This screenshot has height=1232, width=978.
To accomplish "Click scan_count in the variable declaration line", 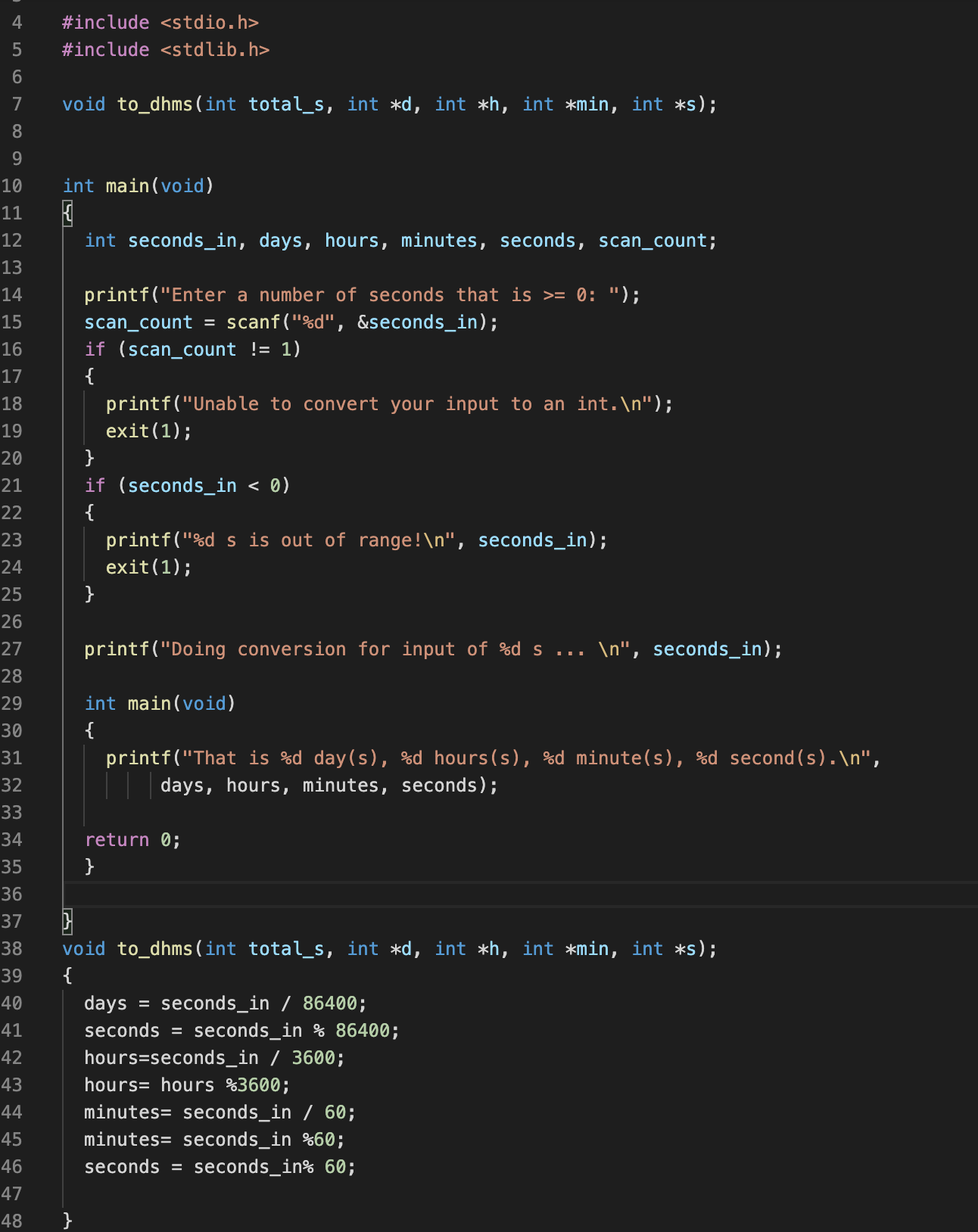I will click(x=653, y=241).
